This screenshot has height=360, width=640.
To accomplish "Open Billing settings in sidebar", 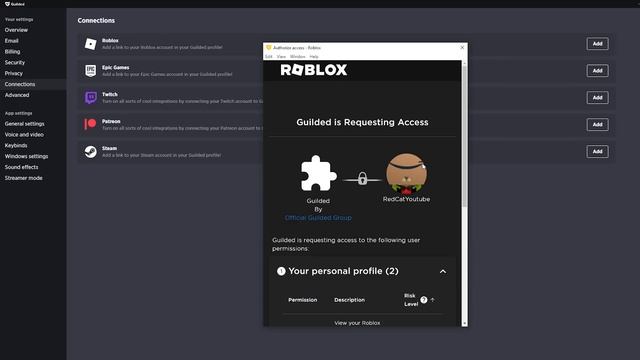I will (12, 52).
